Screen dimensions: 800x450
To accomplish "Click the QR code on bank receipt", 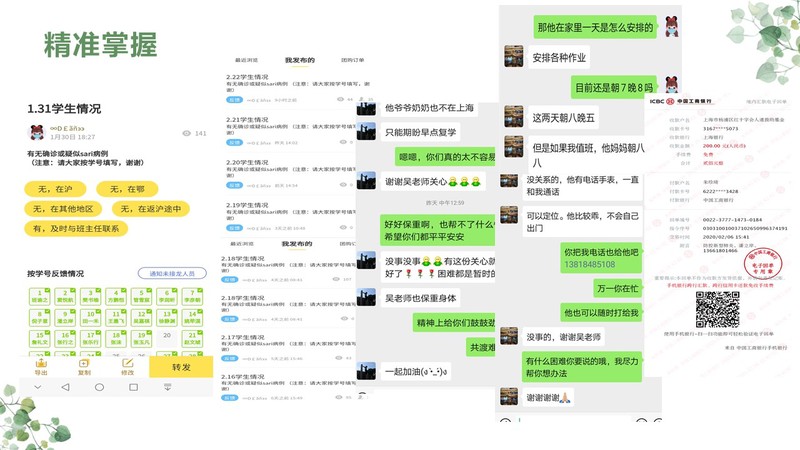I will pyautogui.click(x=717, y=310).
